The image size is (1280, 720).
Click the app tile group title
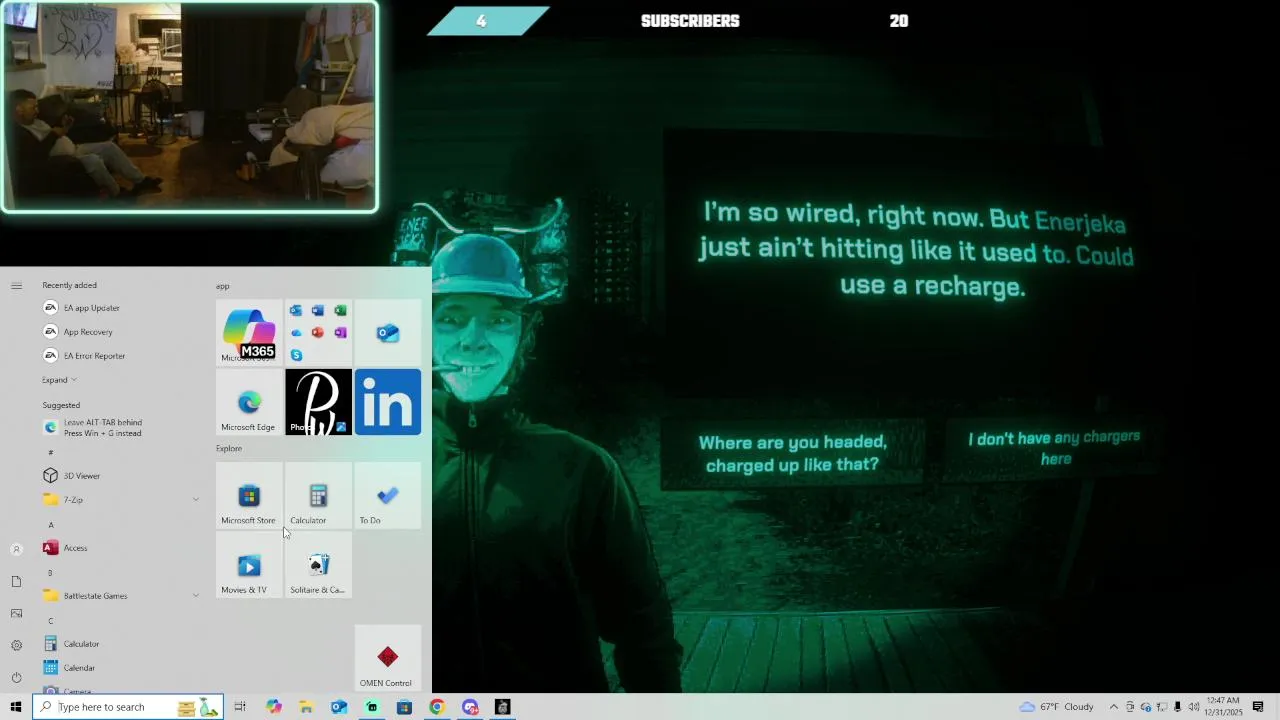coord(223,287)
